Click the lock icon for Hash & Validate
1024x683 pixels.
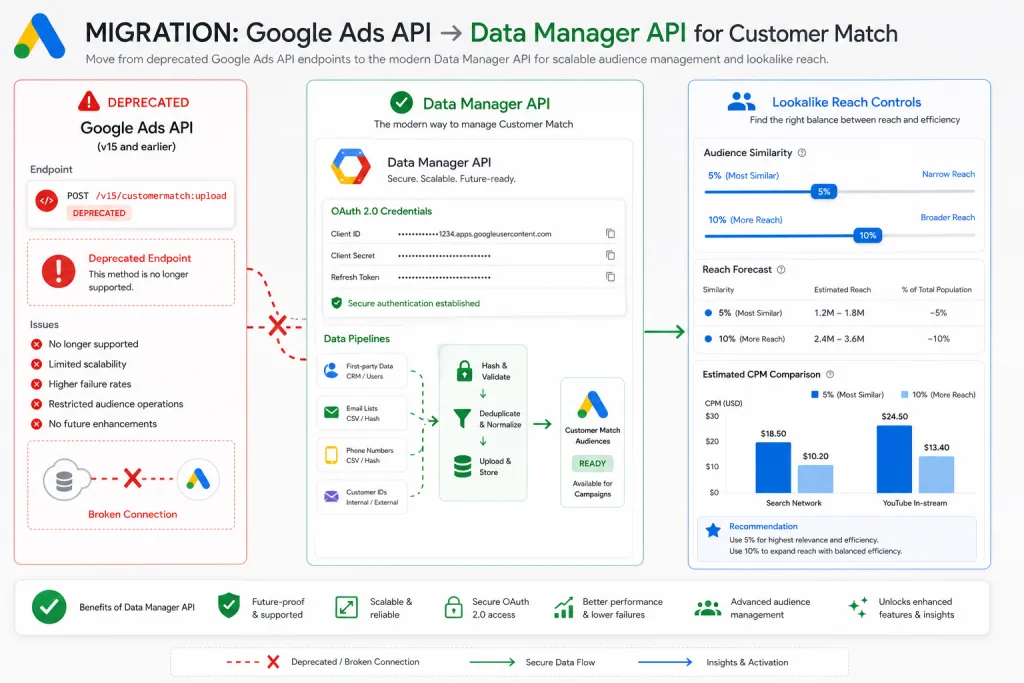[464, 371]
